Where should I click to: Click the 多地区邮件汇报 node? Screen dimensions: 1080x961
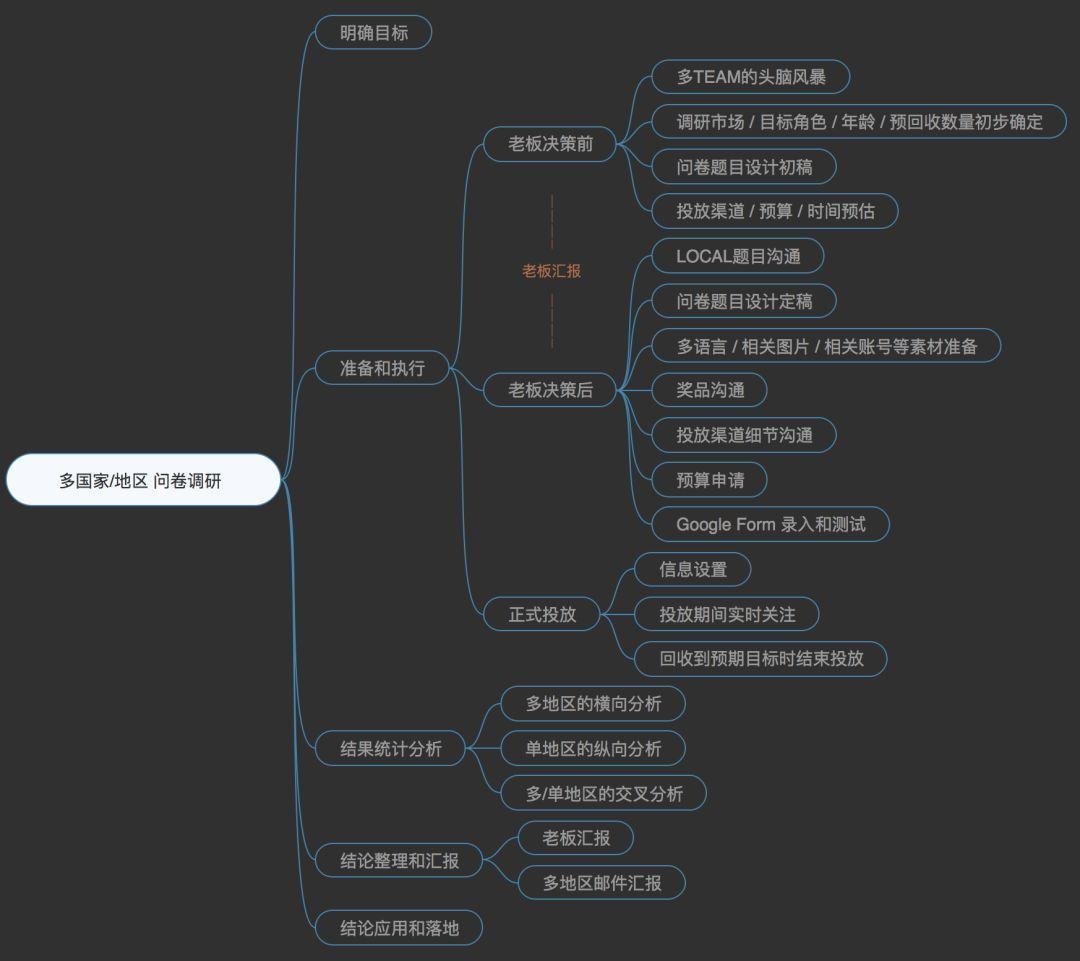coord(602,883)
